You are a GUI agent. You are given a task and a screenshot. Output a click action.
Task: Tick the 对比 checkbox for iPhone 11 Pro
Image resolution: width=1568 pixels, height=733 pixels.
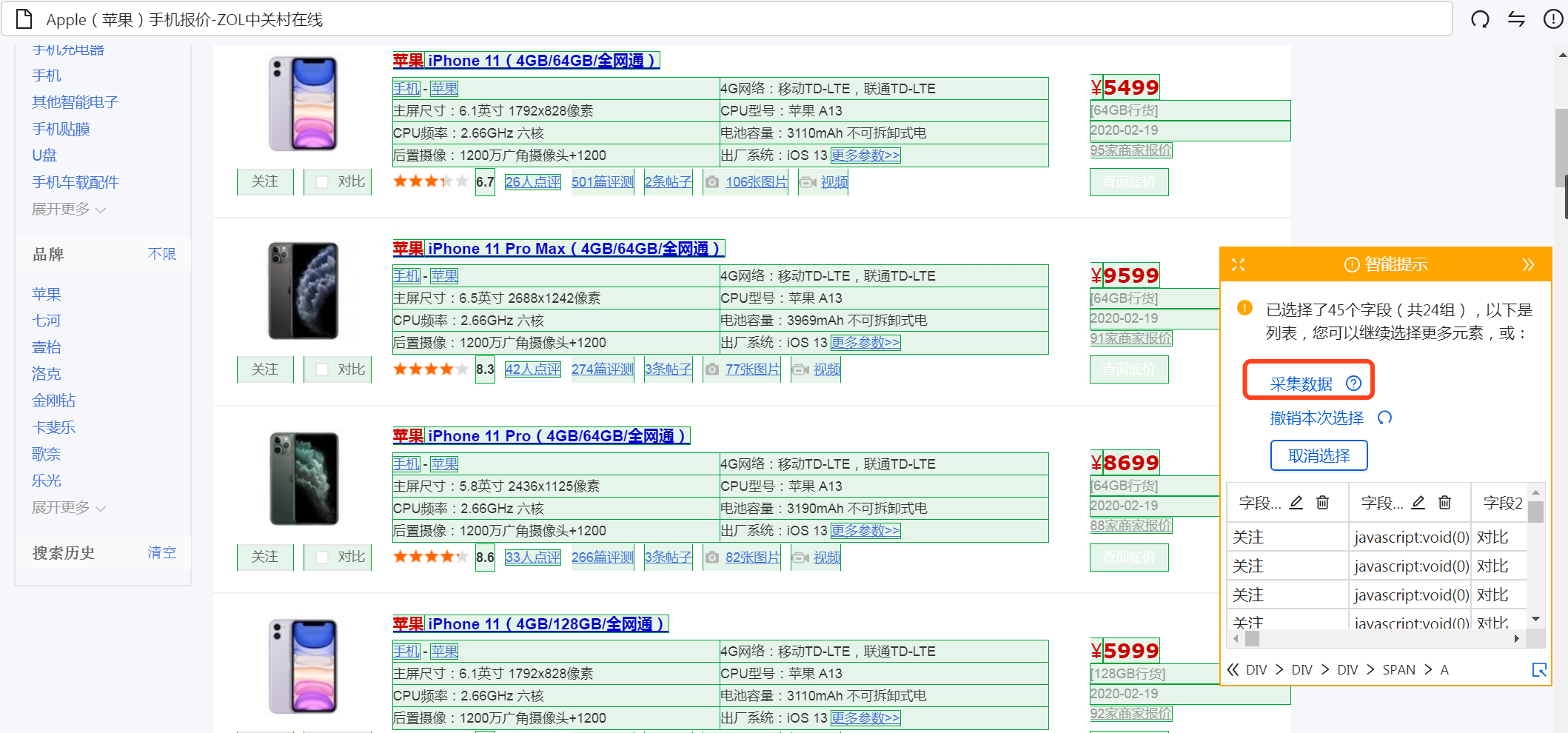click(322, 557)
